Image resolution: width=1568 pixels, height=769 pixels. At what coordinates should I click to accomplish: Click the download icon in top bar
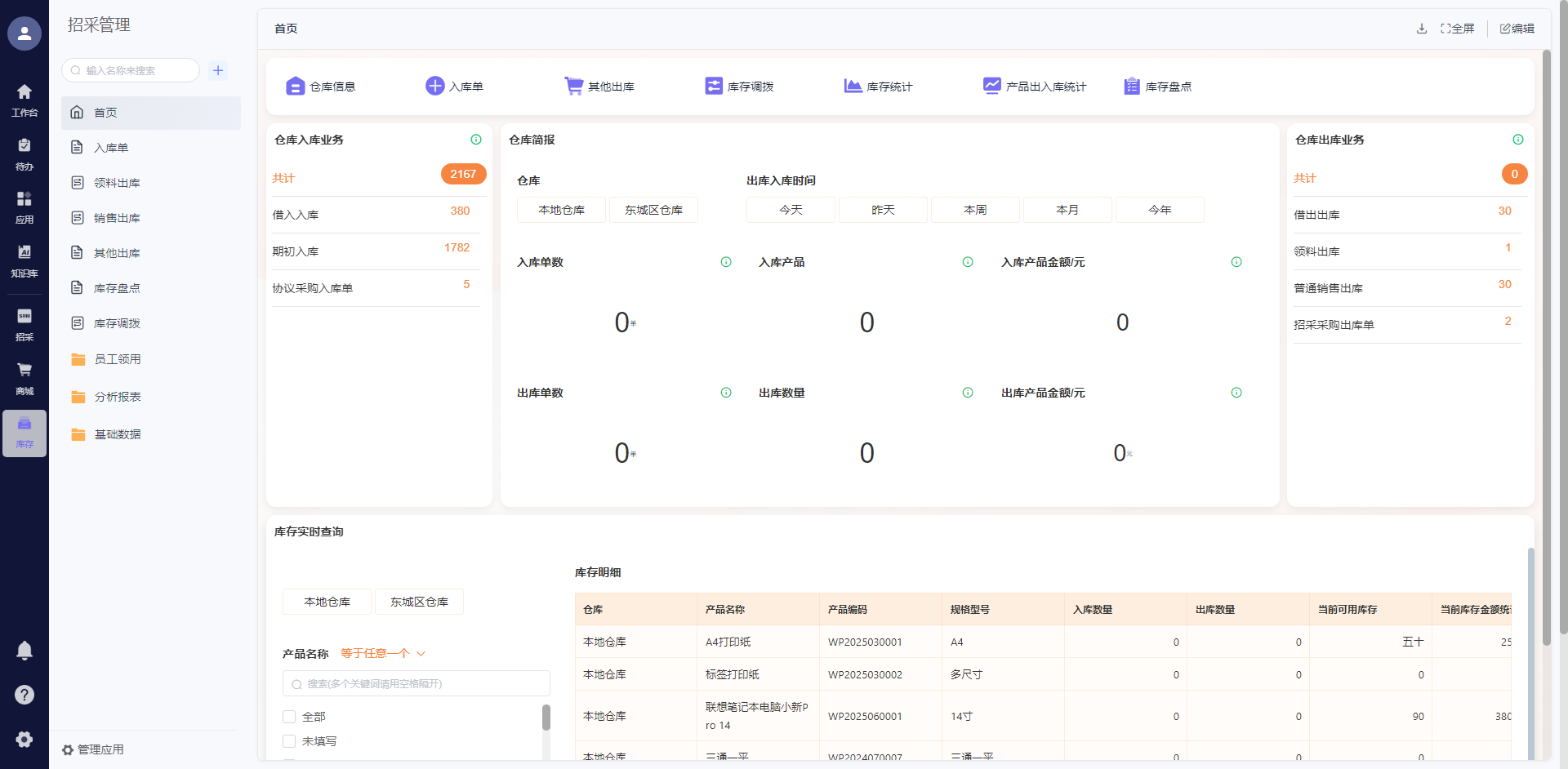[x=1422, y=29]
